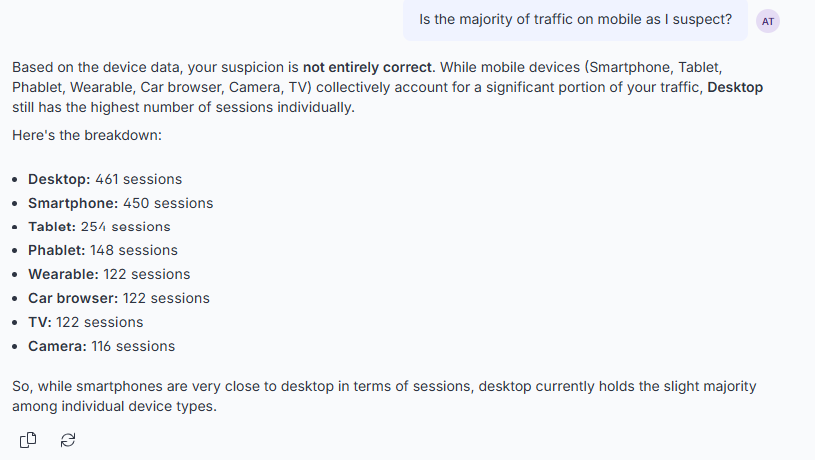Click the Phablet: 148 sessions list item
The width and height of the screenshot is (815, 460).
103,251
